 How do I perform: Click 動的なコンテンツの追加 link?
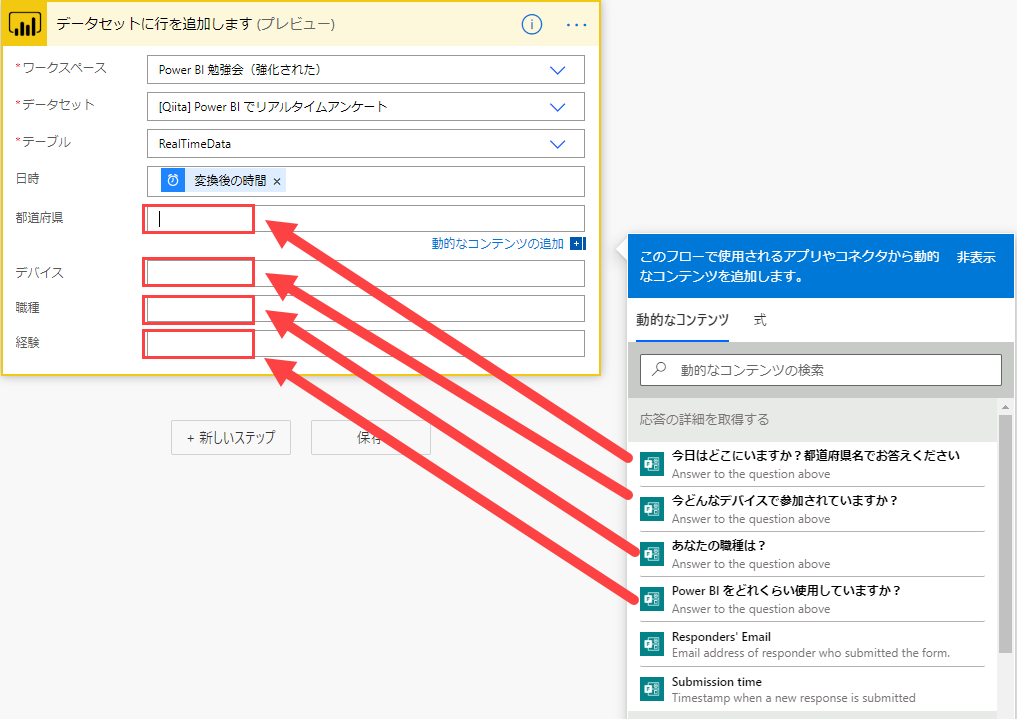click(x=497, y=244)
